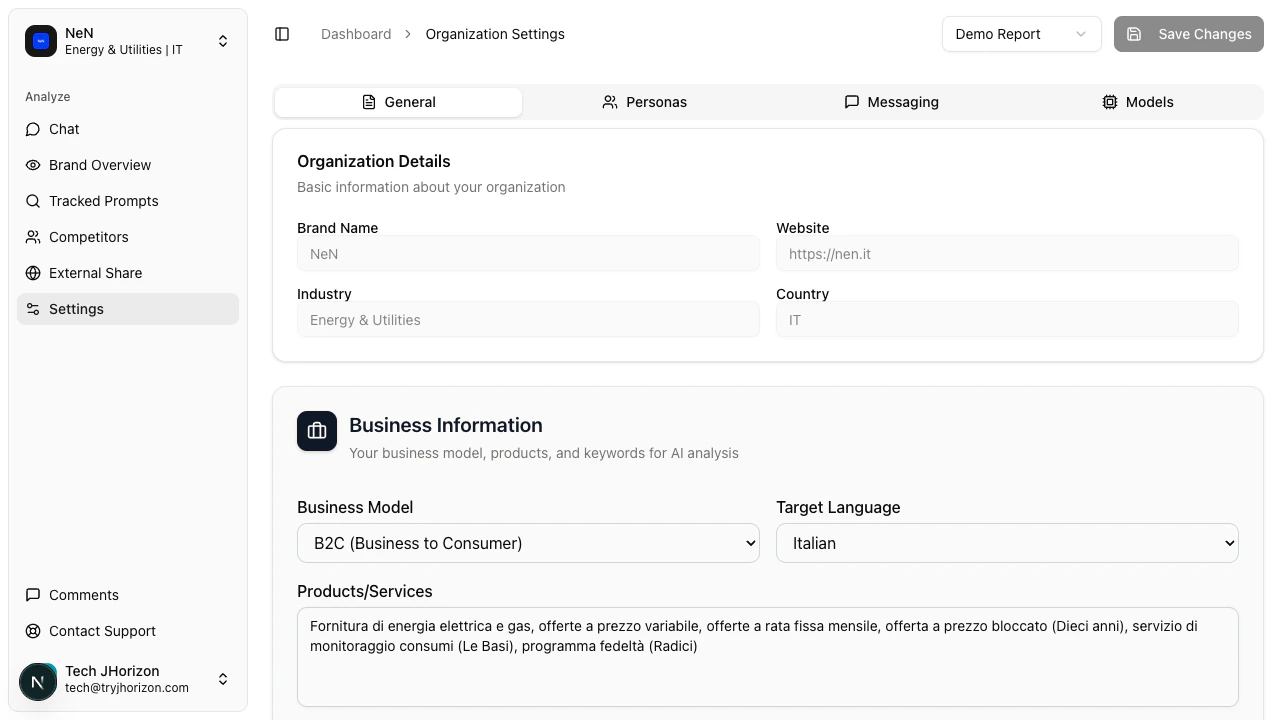Click the Save Changes button
Viewport: 1280px width, 720px height.
pyautogui.click(x=1189, y=33)
